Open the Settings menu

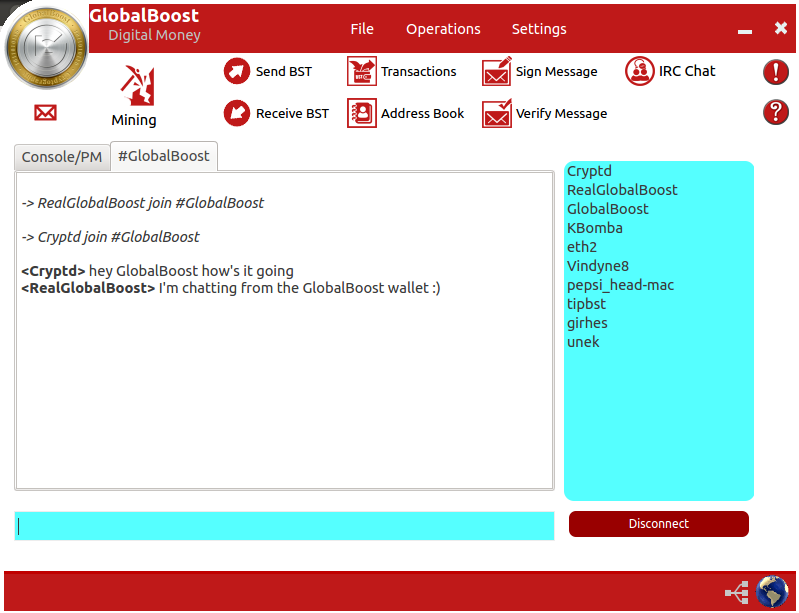[539, 30]
